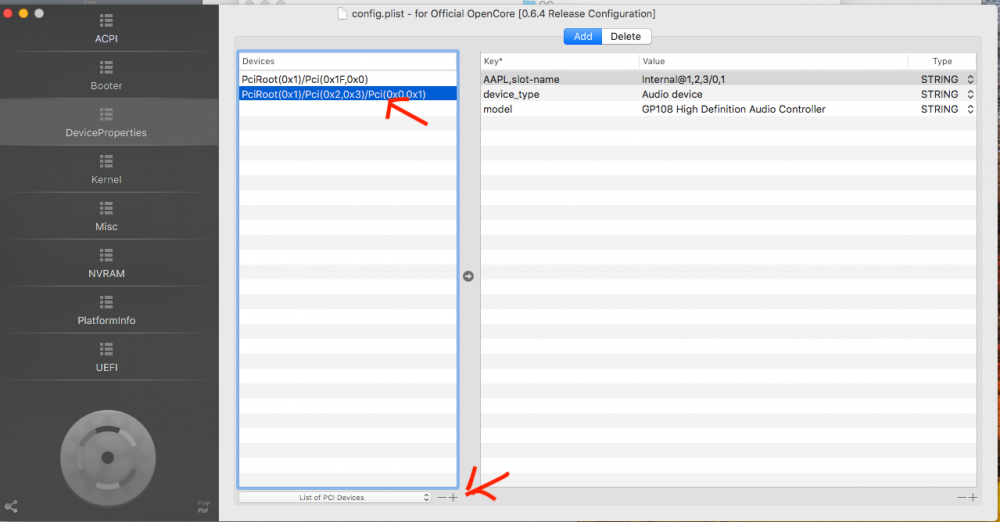The height and width of the screenshot is (522, 1000).
Task: Add a property row with right plus button
Action: click(x=973, y=497)
